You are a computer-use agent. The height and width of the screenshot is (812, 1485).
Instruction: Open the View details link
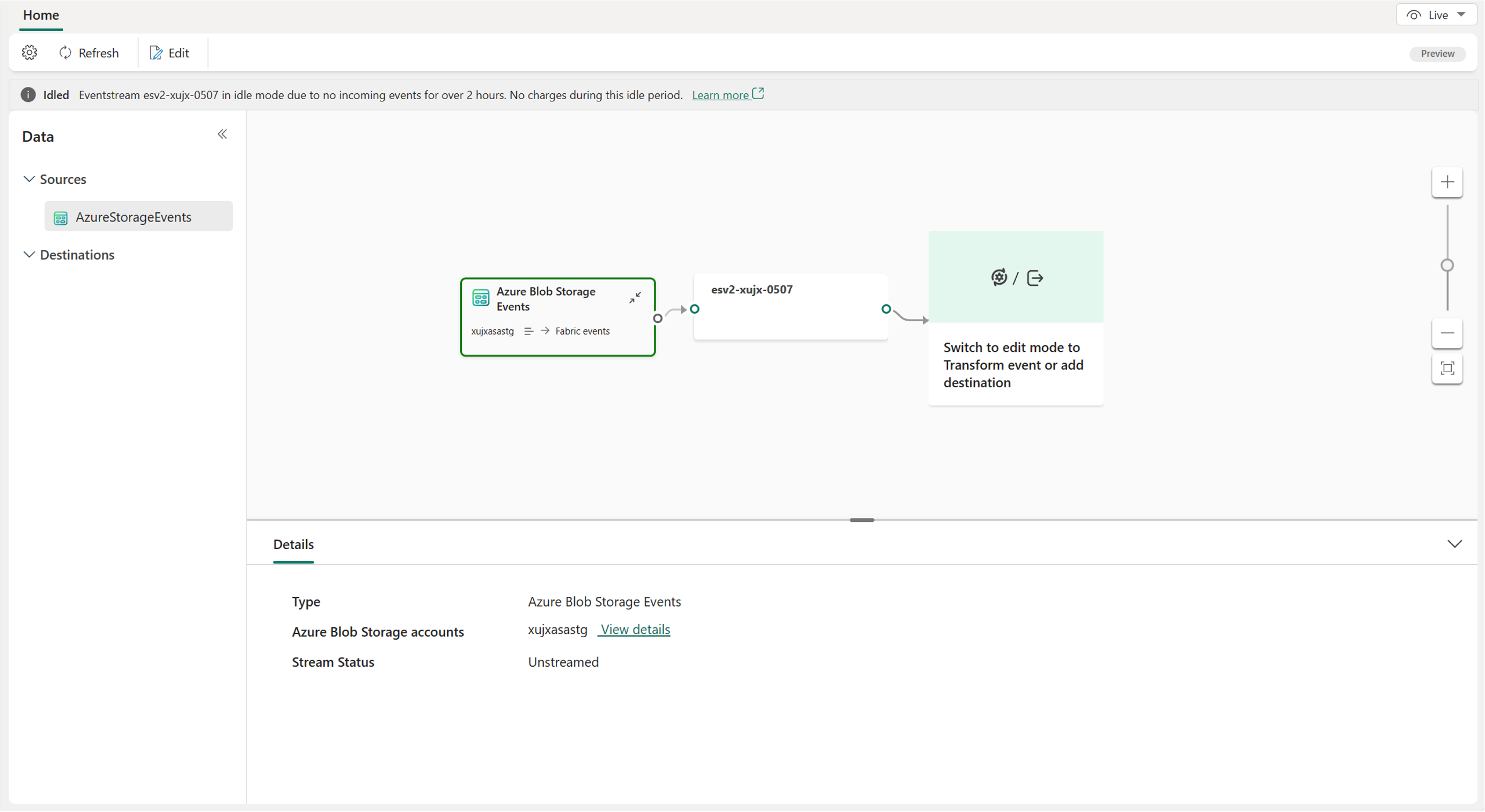point(635,629)
